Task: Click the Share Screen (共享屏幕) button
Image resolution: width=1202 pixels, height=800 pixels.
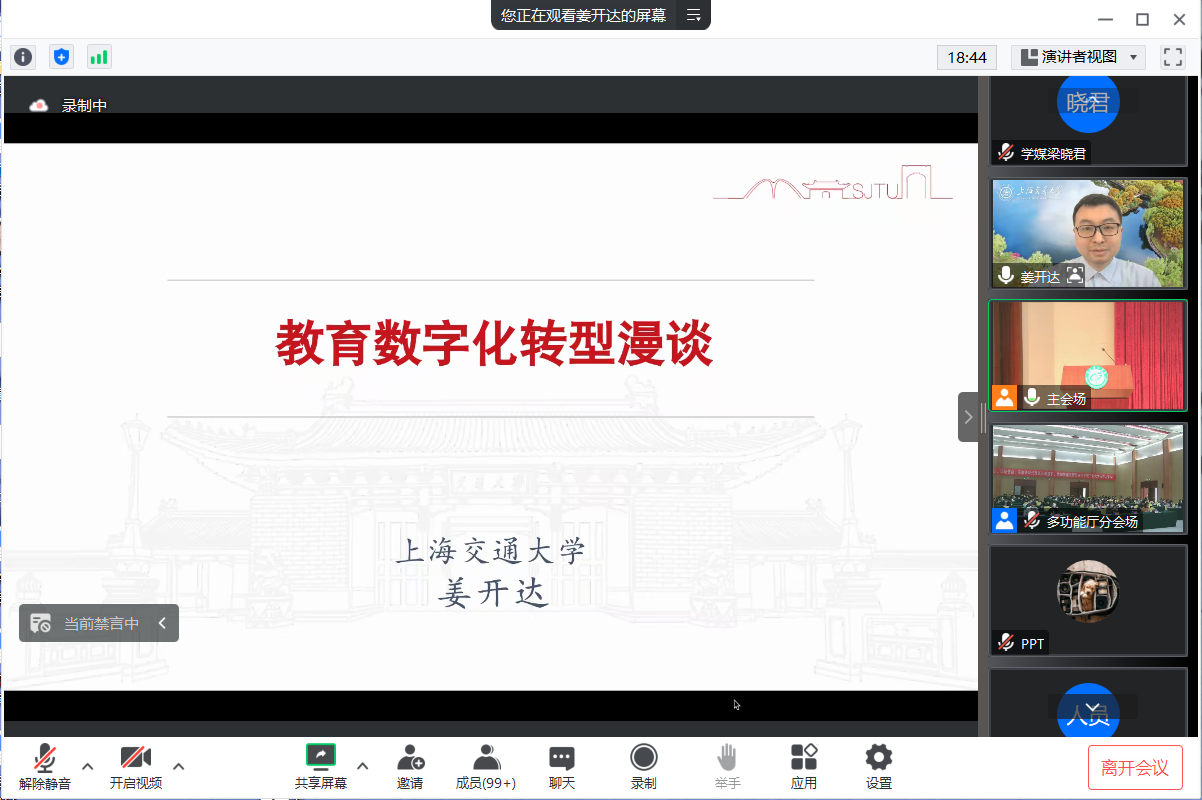Action: [321, 767]
